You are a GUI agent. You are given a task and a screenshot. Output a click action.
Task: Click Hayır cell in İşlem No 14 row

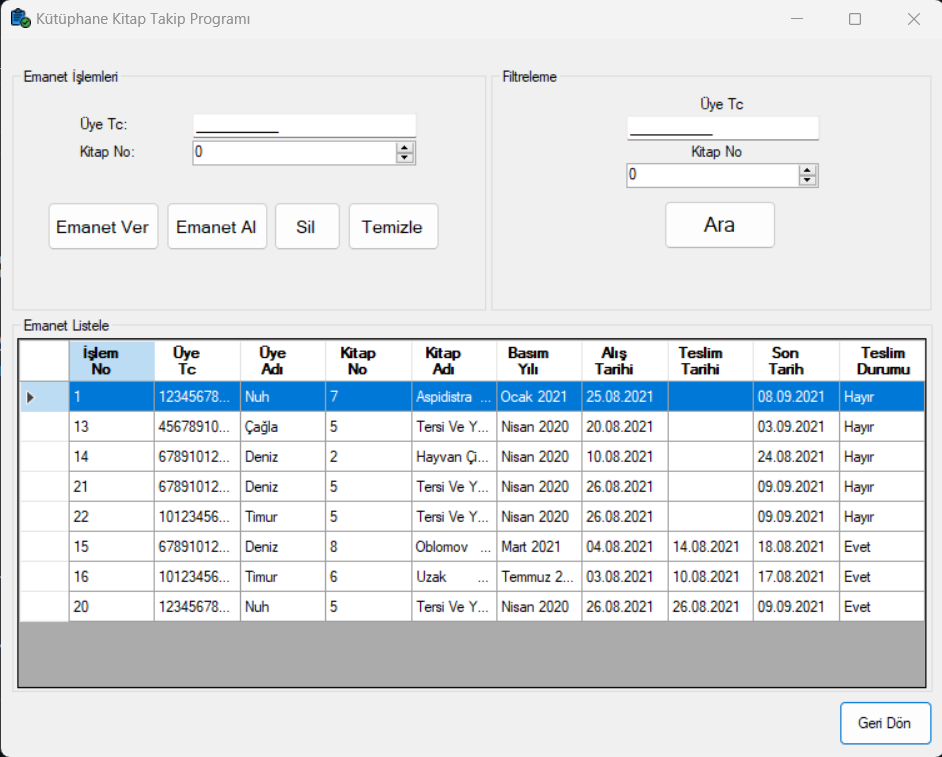click(882, 457)
